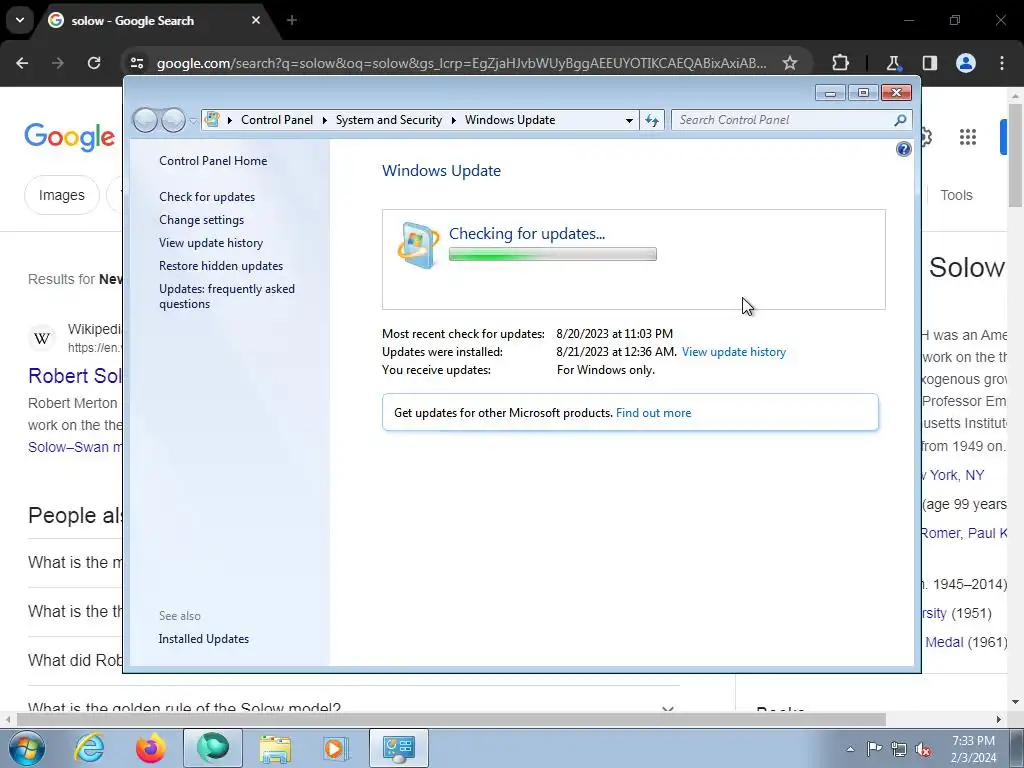This screenshot has height=768, width=1024.
Task: Show hidden tray icons arrow
Action: [850, 750]
